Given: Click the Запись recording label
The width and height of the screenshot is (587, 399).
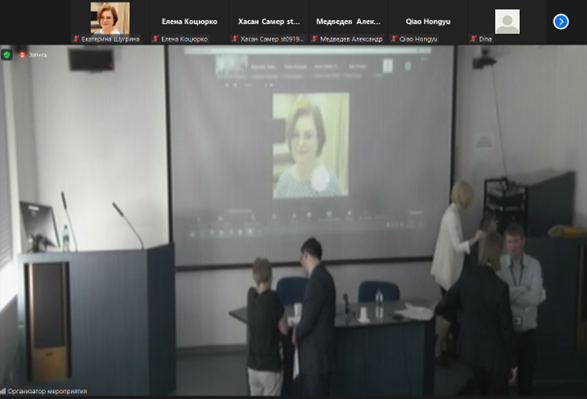Looking at the screenshot, I should pos(37,55).
